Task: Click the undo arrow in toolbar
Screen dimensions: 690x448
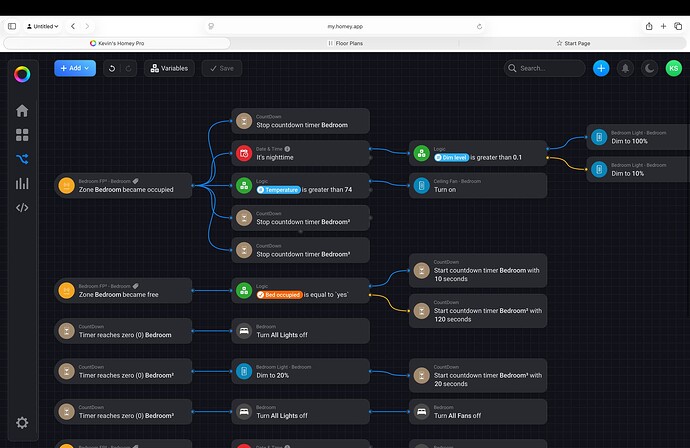Action: click(112, 68)
